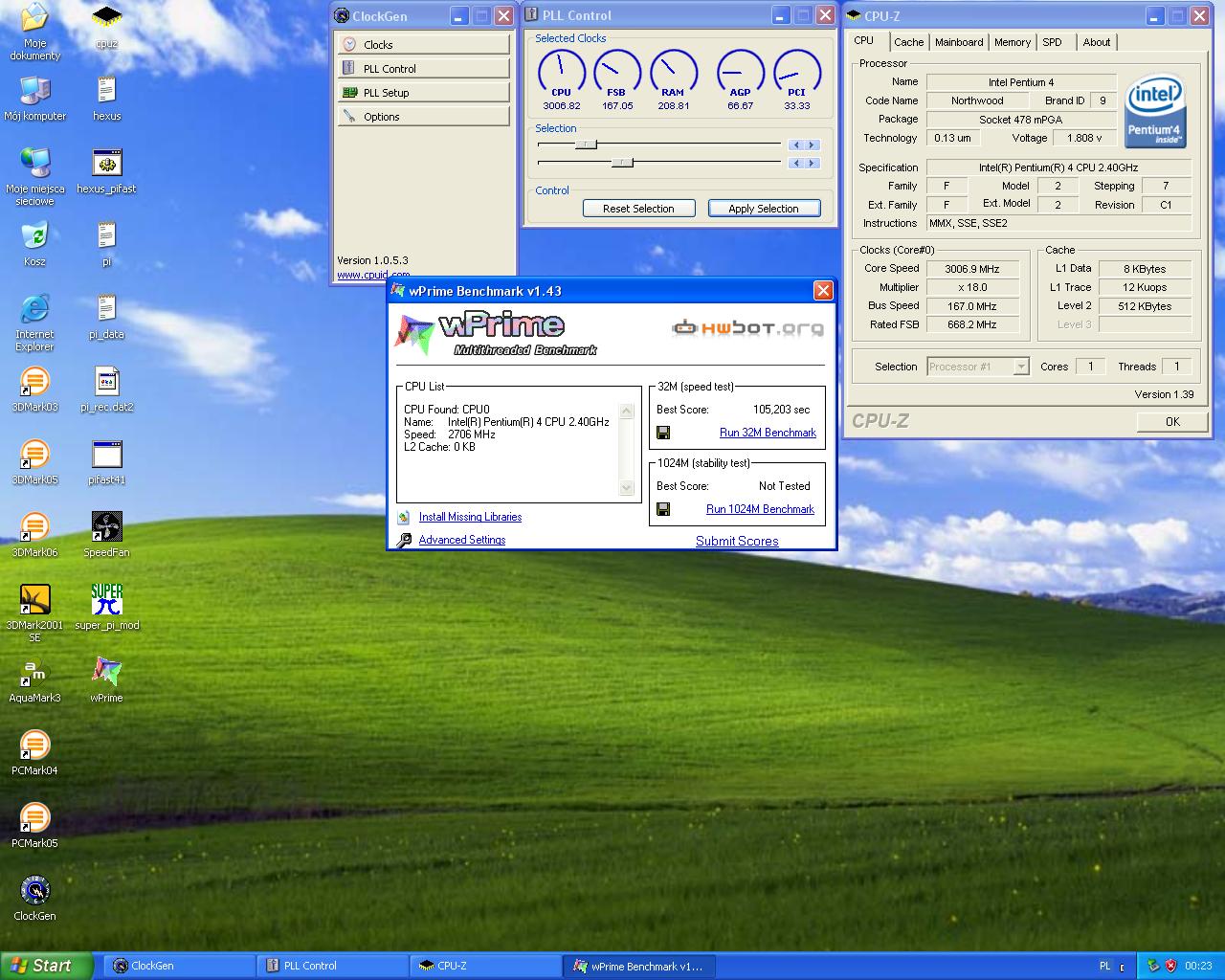This screenshot has width=1225, height=980.
Task: Switch to the Cache tab in CPU-Z
Action: pos(908,42)
